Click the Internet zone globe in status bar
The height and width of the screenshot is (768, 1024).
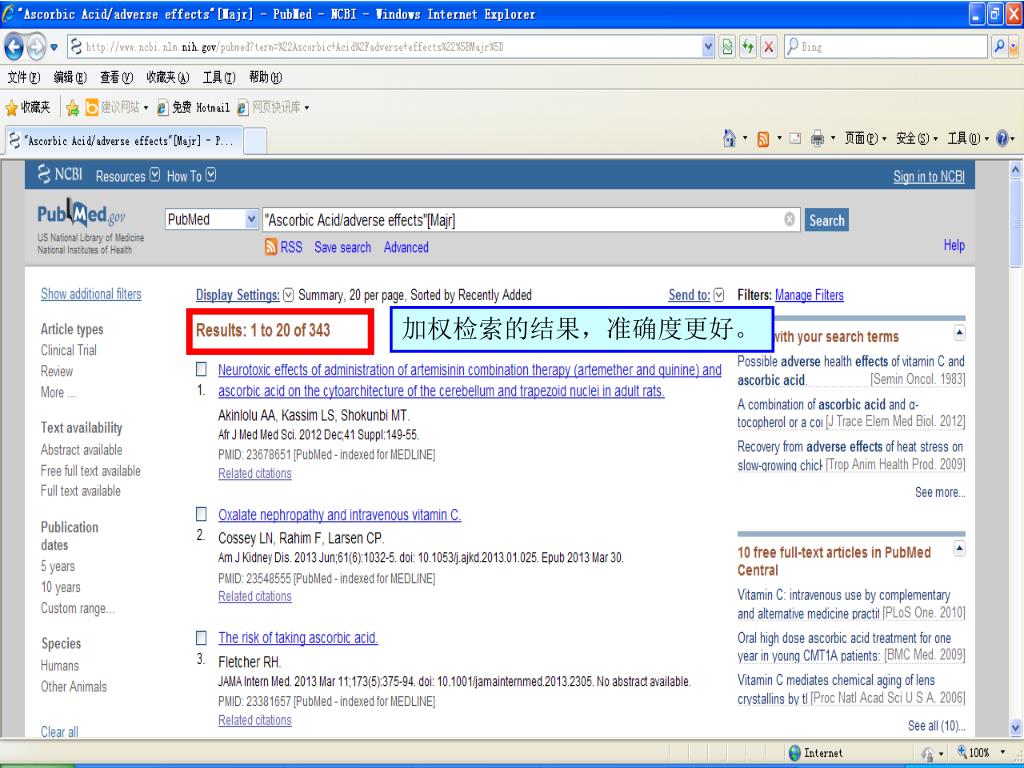tap(795, 753)
